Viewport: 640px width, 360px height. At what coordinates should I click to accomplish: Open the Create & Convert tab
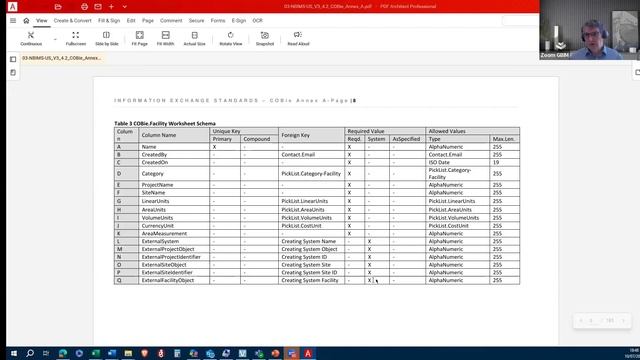coord(73,20)
